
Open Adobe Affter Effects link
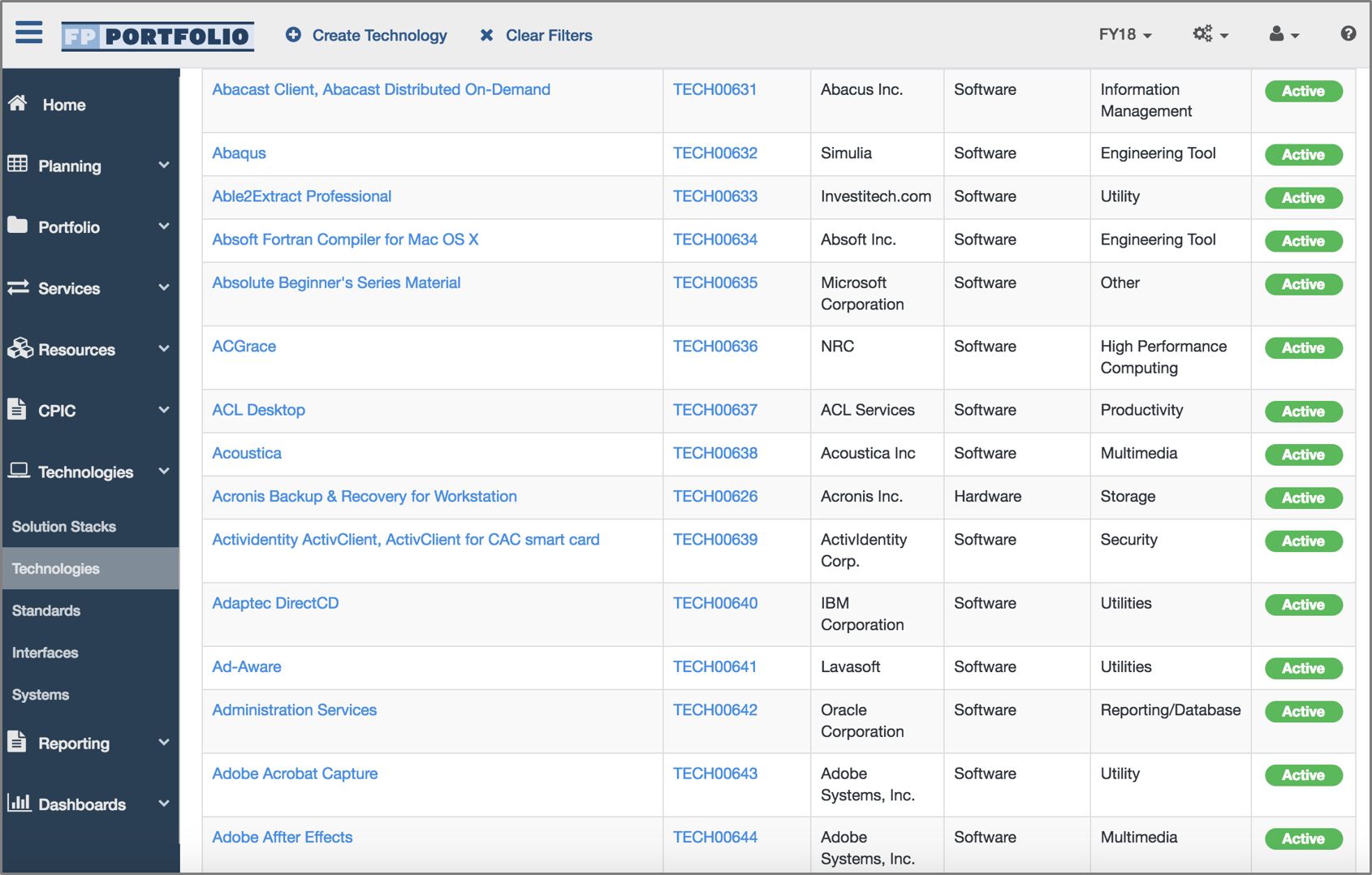point(283,837)
